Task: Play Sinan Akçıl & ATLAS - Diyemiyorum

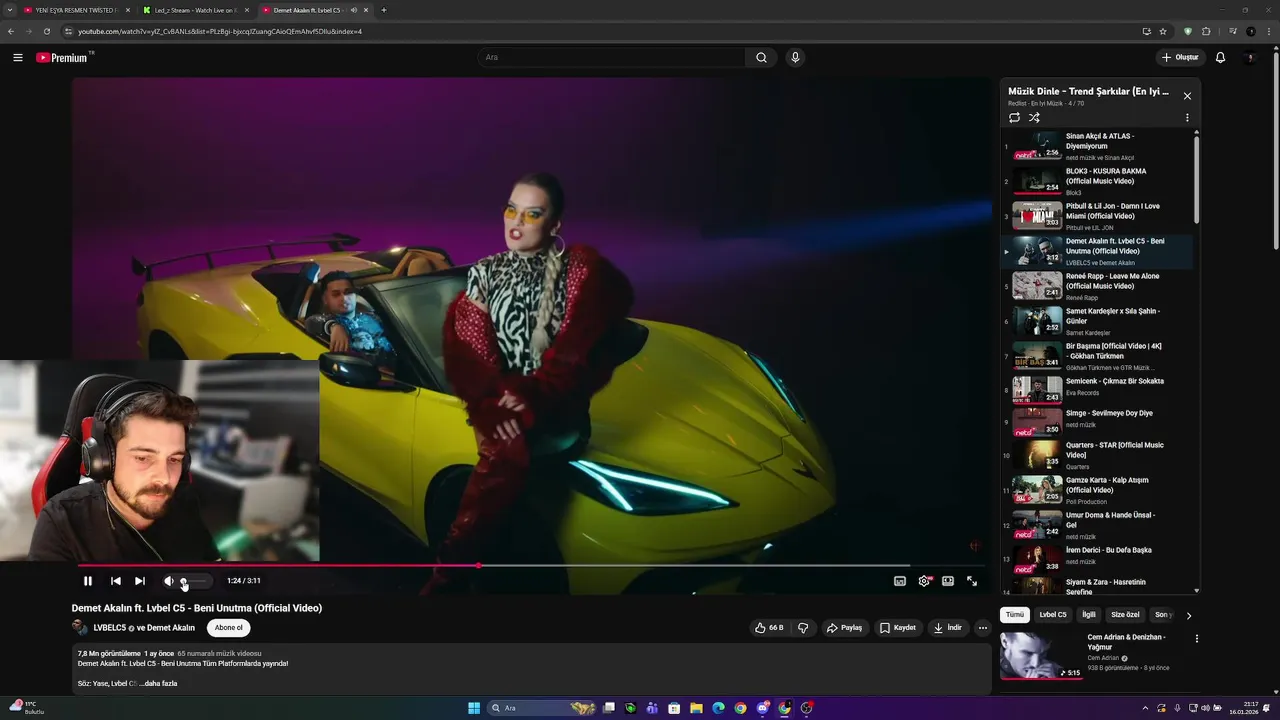Action: coord(1098,146)
